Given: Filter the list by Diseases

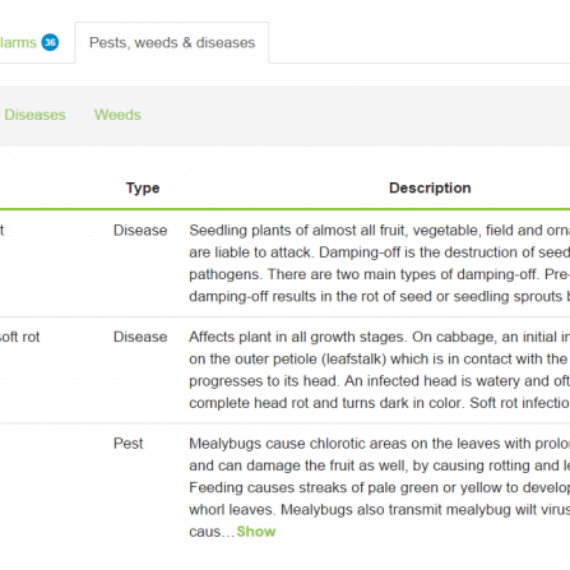Looking at the screenshot, I should (35, 115).
